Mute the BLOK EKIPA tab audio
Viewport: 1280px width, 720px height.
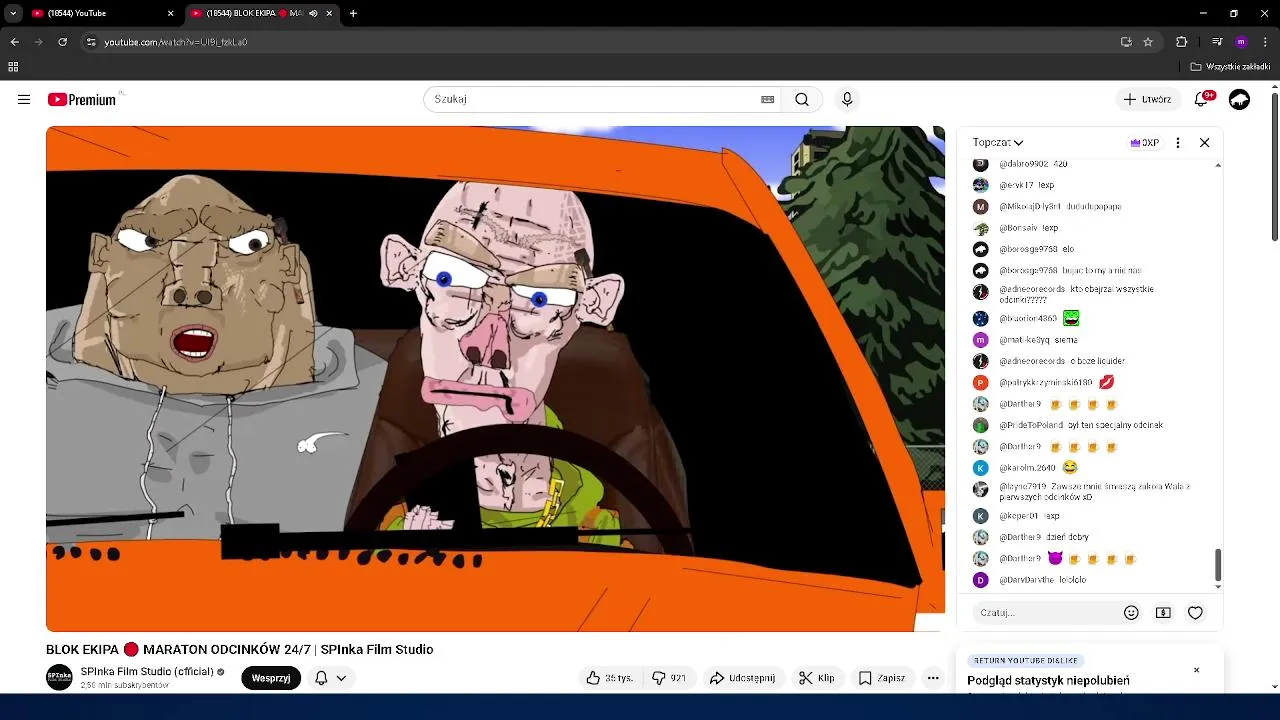[x=313, y=13]
